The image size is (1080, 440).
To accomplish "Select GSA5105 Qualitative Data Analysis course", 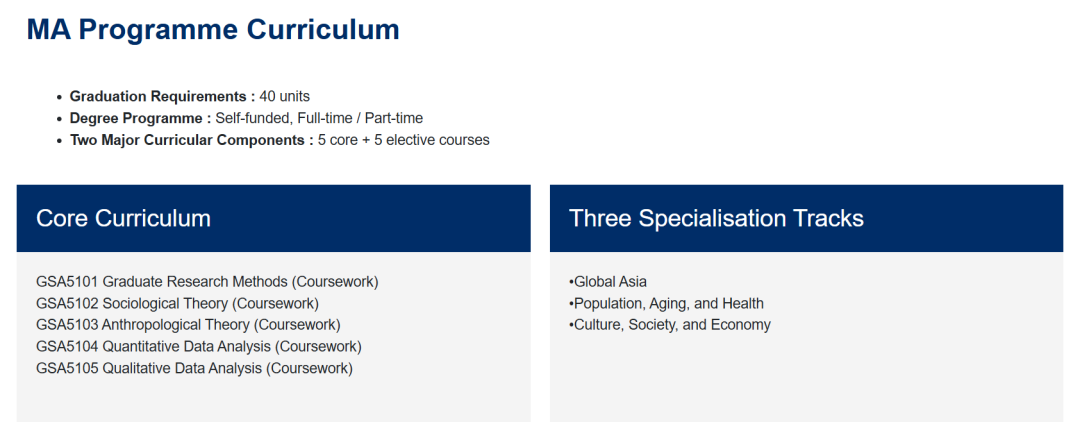I will click(194, 368).
